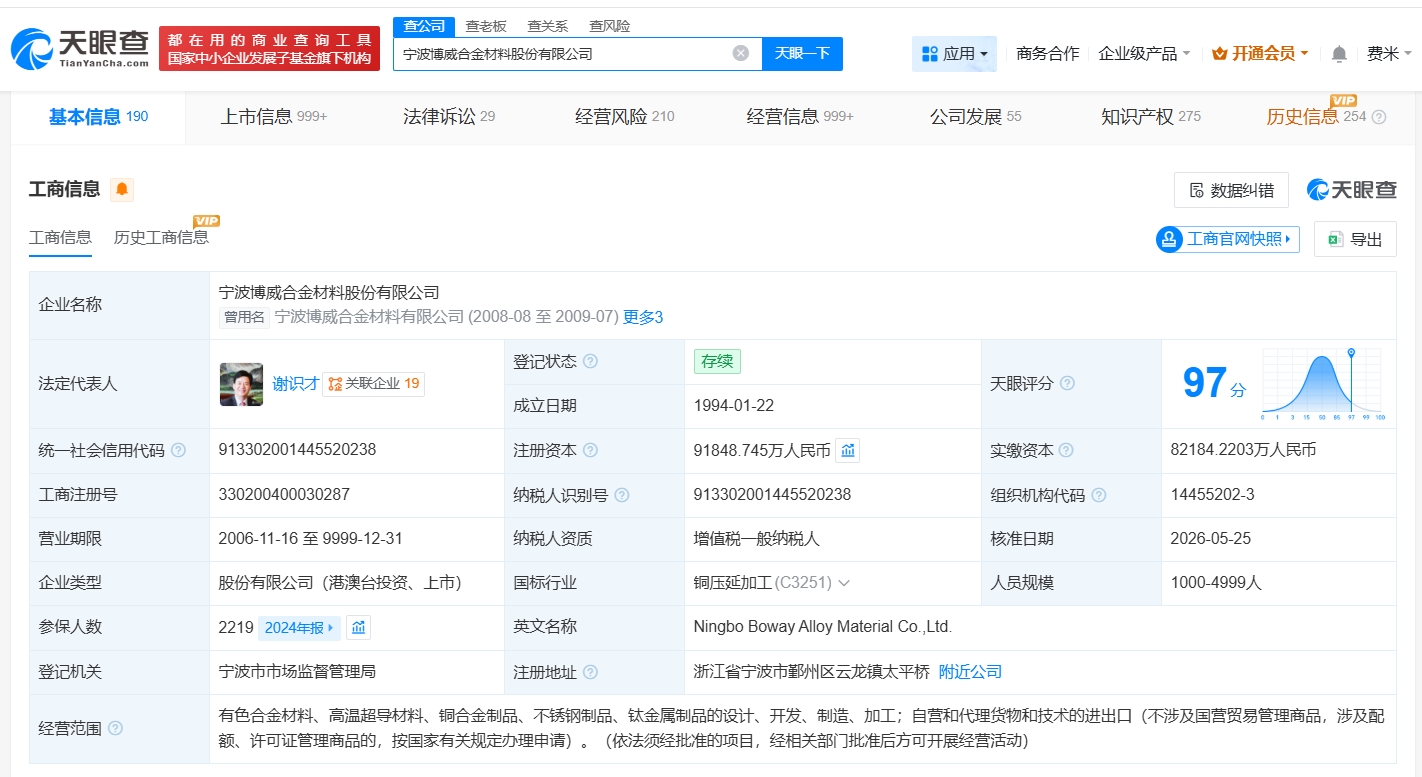The height and width of the screenshot is (777, 1422).
Task: Expand 企业级产品 dropdown menu
Action: (x=1144, y=54)
